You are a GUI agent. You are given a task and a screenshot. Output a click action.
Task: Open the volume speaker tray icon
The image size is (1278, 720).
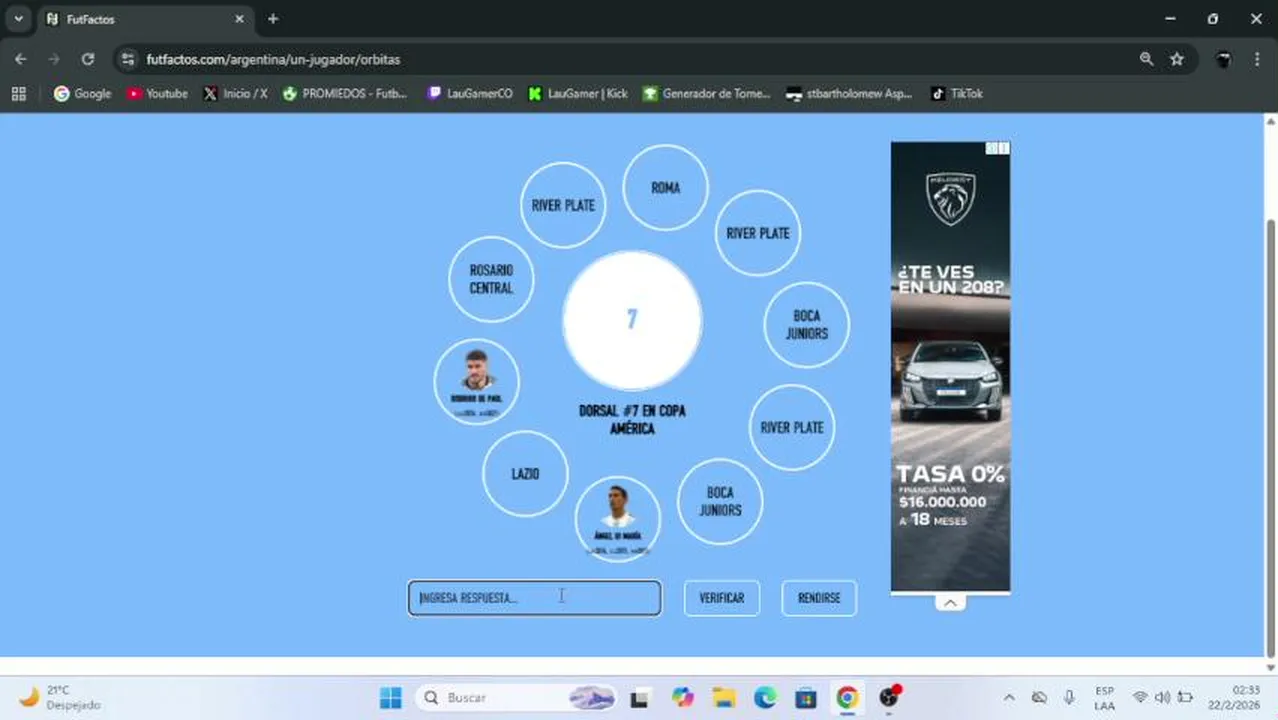1162,697
